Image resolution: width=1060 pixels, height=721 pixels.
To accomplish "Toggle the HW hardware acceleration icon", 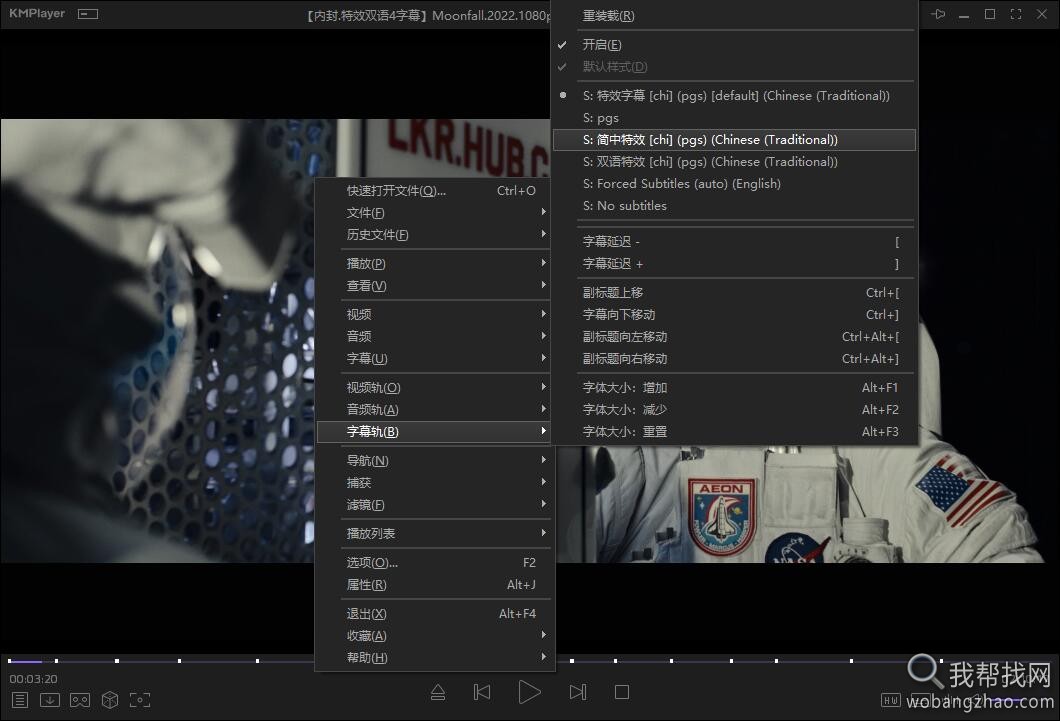I will pyautogui.click(x=890, y=700).
